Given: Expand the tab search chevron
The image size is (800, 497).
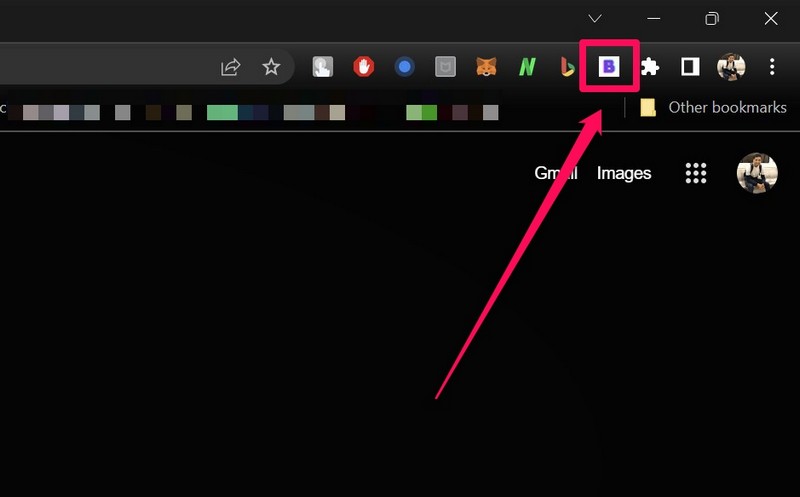Looking at the screenshot, I should tap(595, 19).
